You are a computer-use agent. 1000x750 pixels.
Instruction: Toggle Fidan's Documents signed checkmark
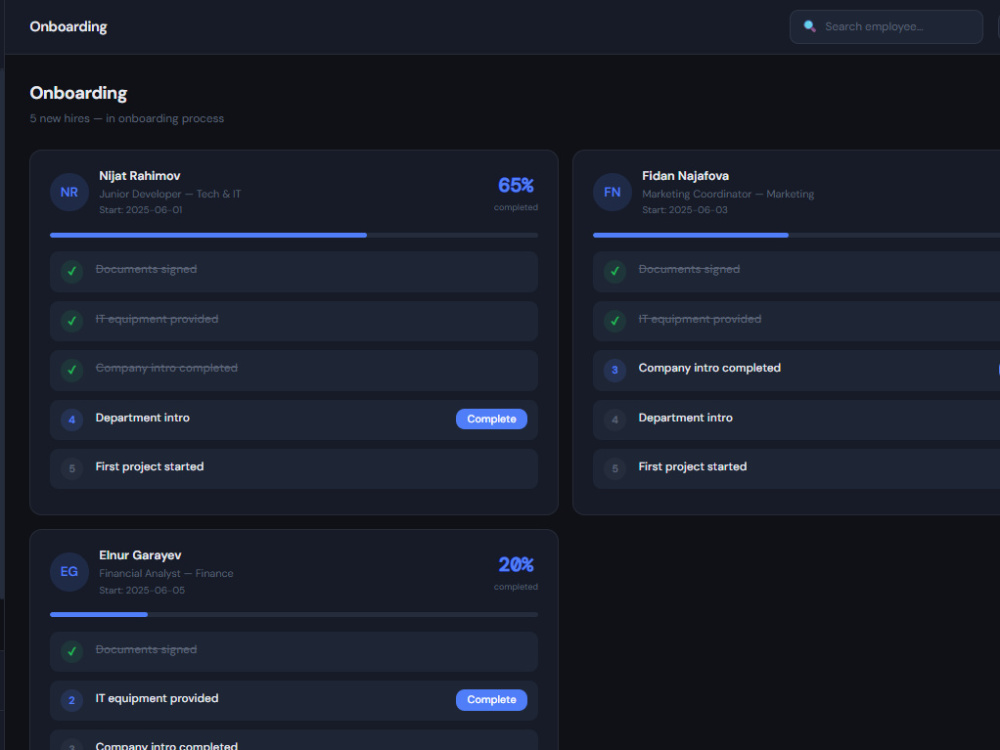coord(615,271)
